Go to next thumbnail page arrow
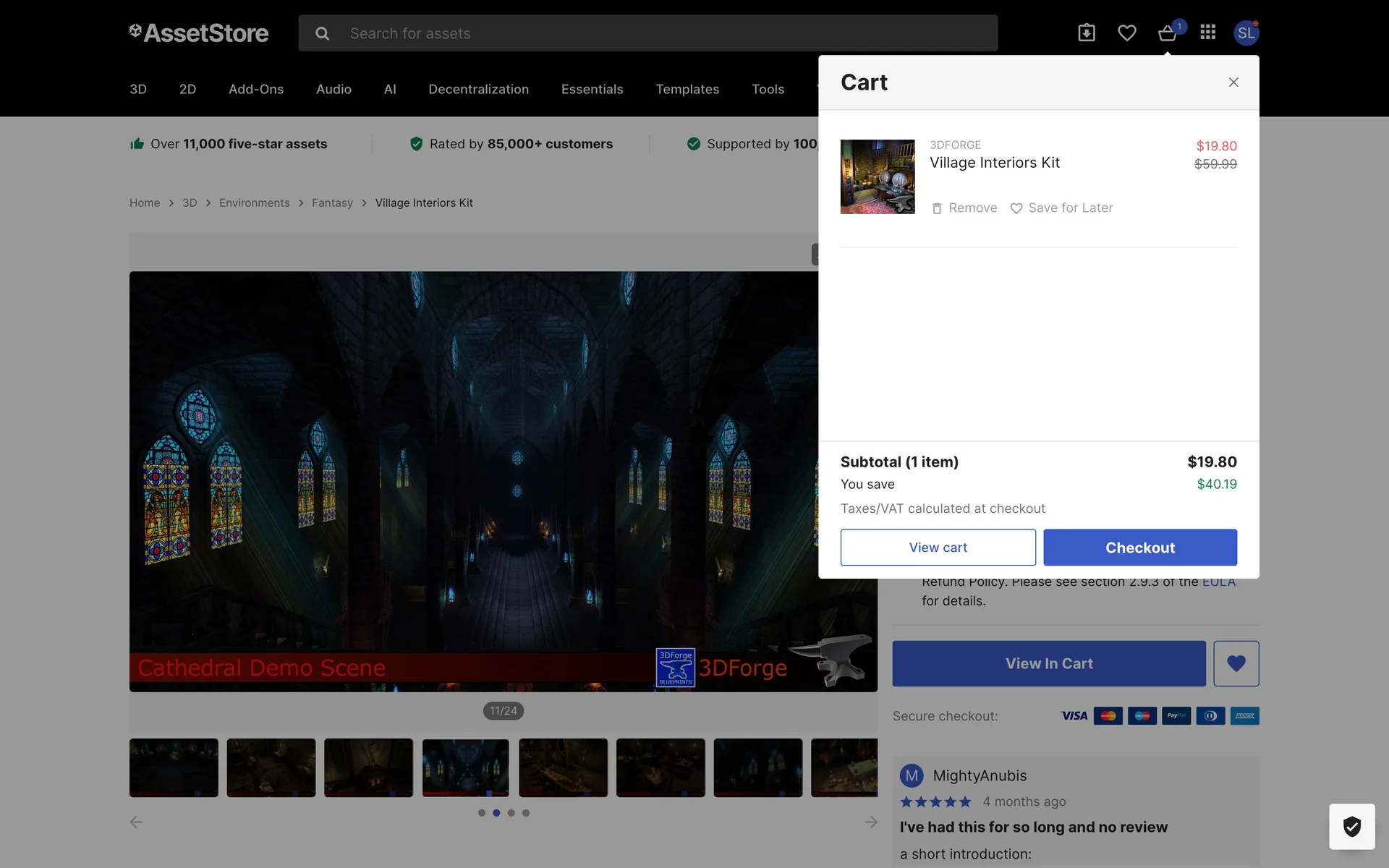1389x868 pixels. pyautogui.click(x=871, y=822)
